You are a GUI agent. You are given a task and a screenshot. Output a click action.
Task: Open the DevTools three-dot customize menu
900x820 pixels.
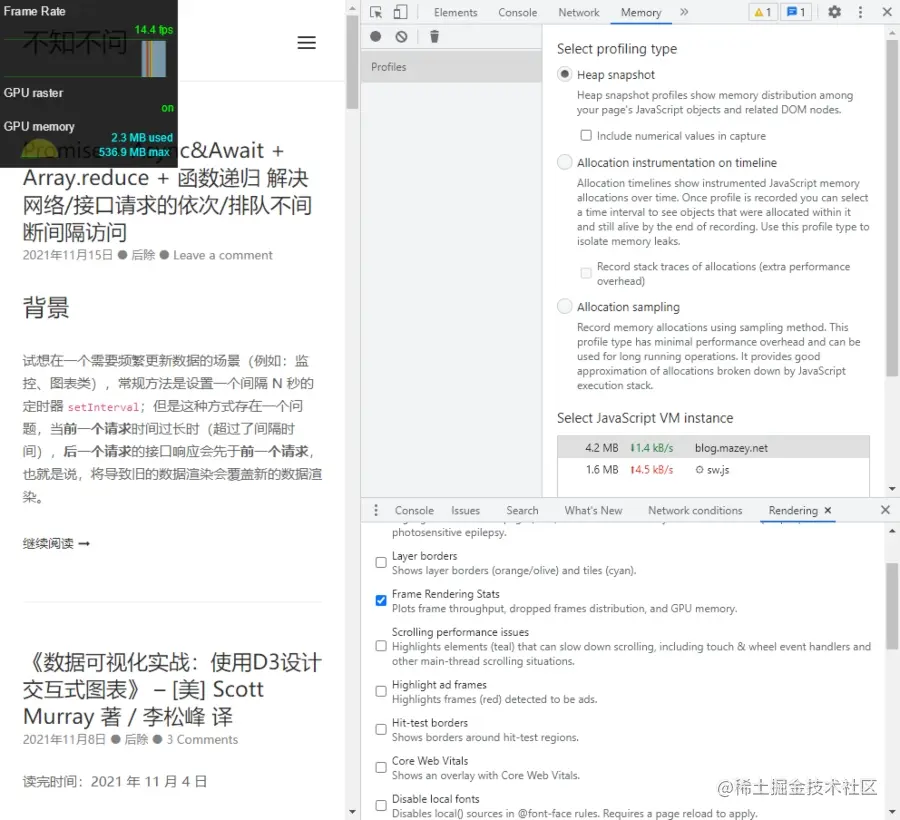[x=860, y=12]
